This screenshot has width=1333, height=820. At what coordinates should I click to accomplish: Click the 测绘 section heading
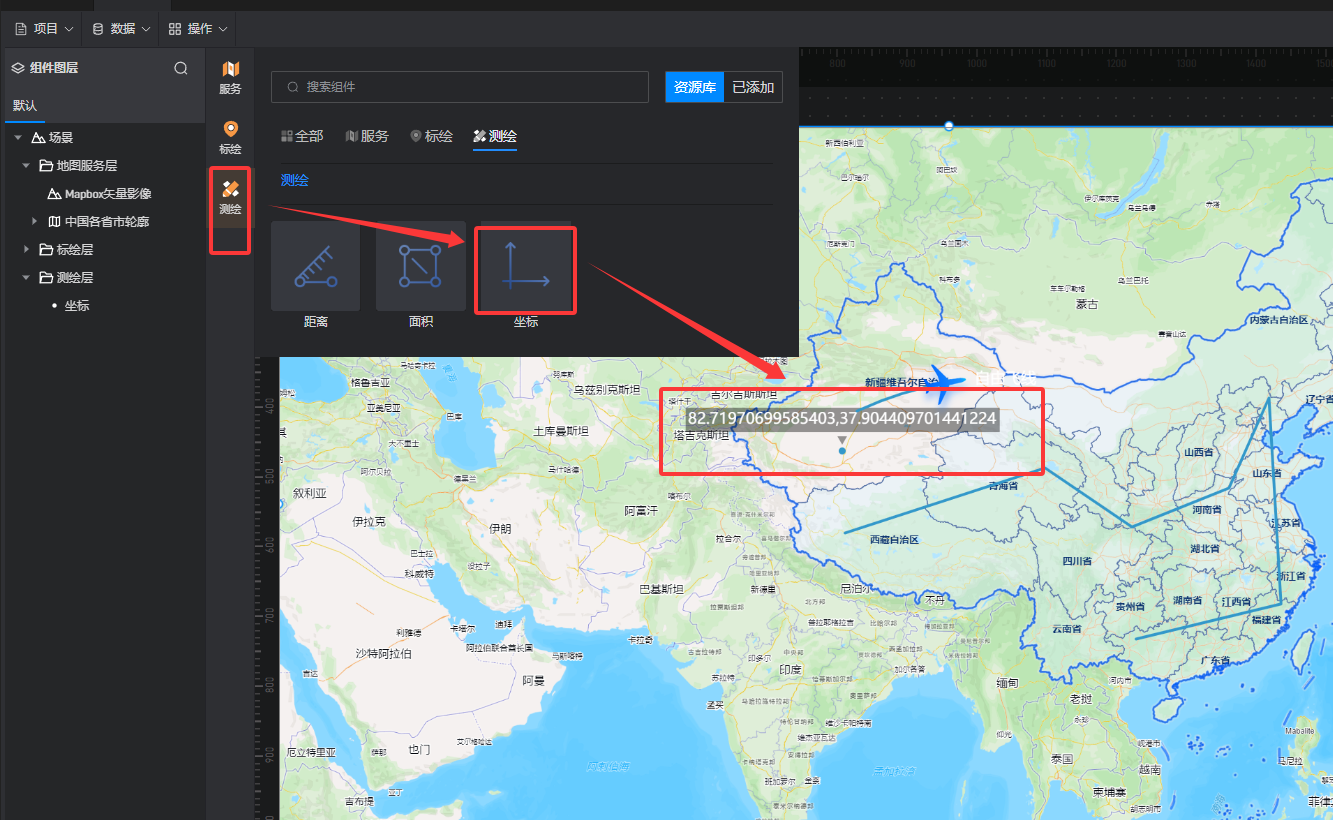[295, 180]
